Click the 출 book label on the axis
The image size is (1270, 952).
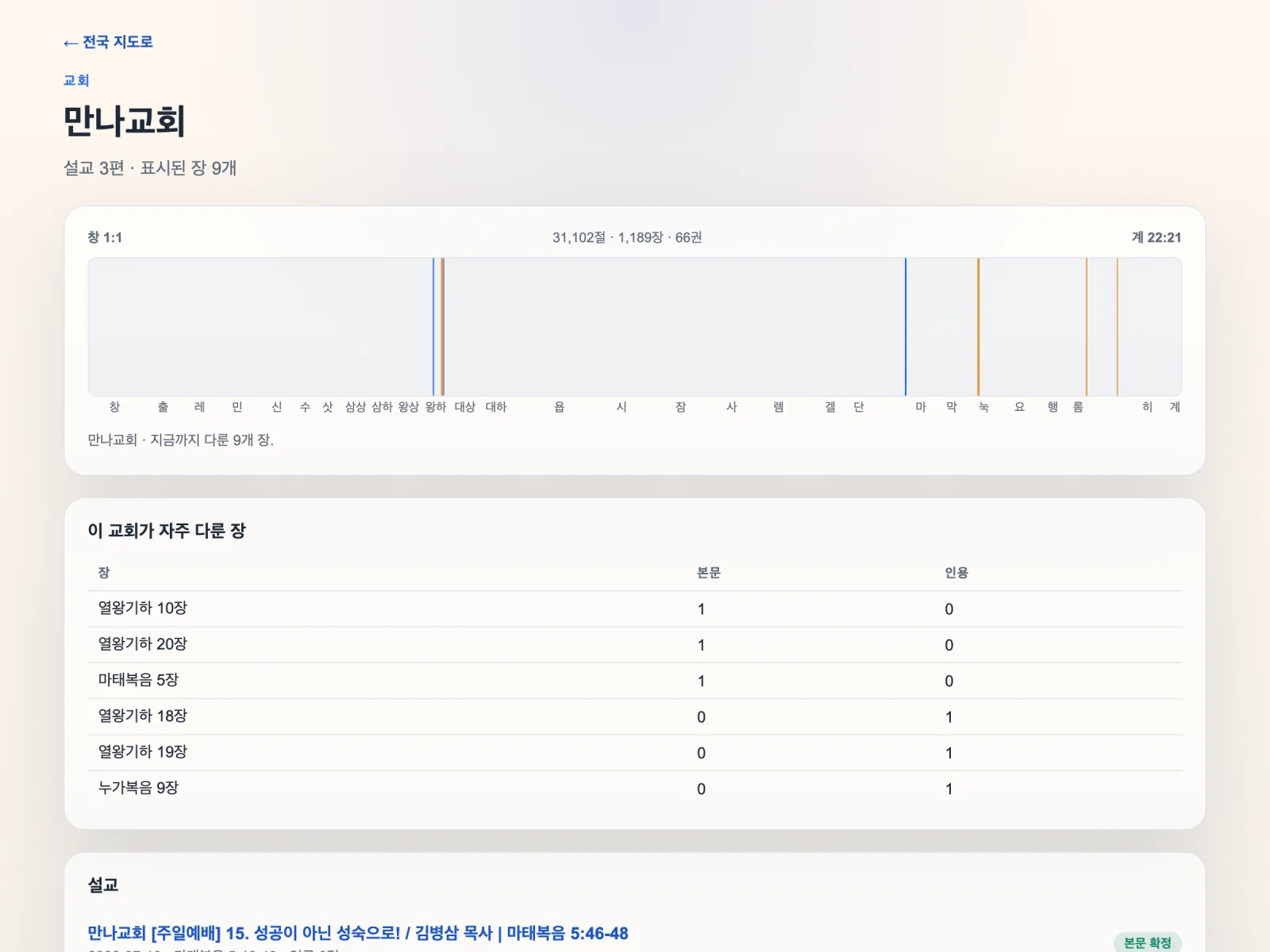[x=163, y=407]
